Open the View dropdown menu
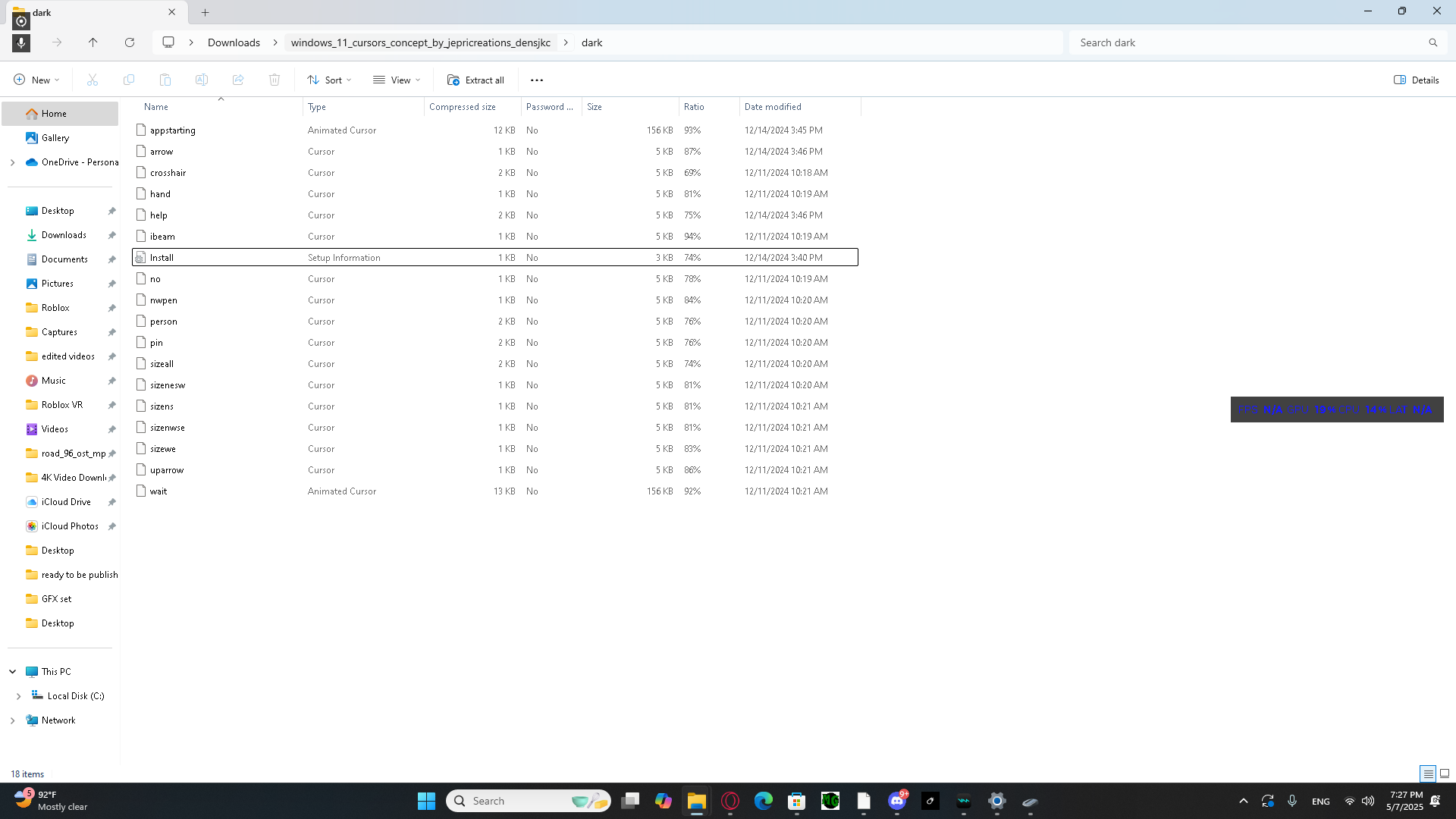1456x819 pixels. coord(397,80)
